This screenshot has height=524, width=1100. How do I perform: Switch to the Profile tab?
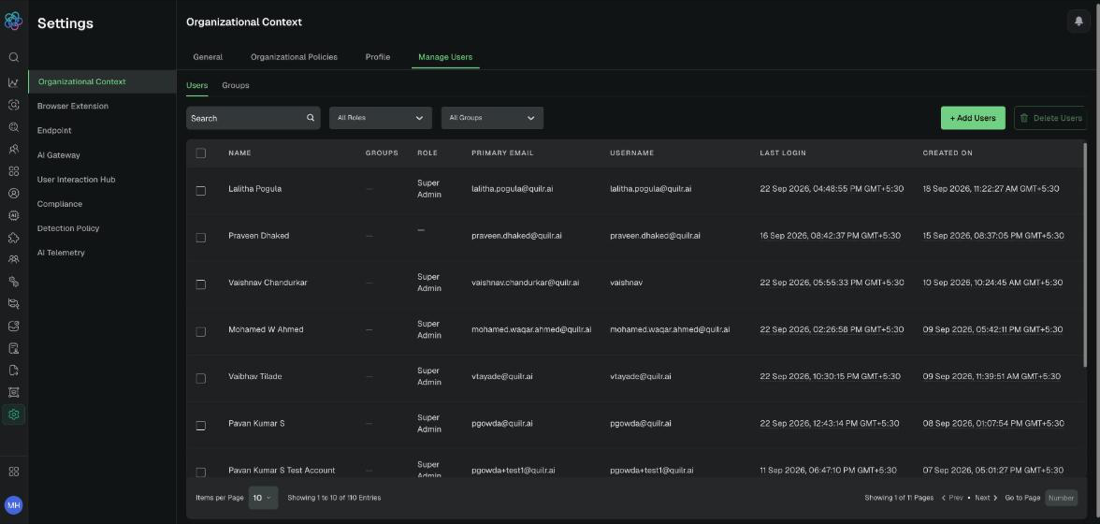tap(377, 57)
